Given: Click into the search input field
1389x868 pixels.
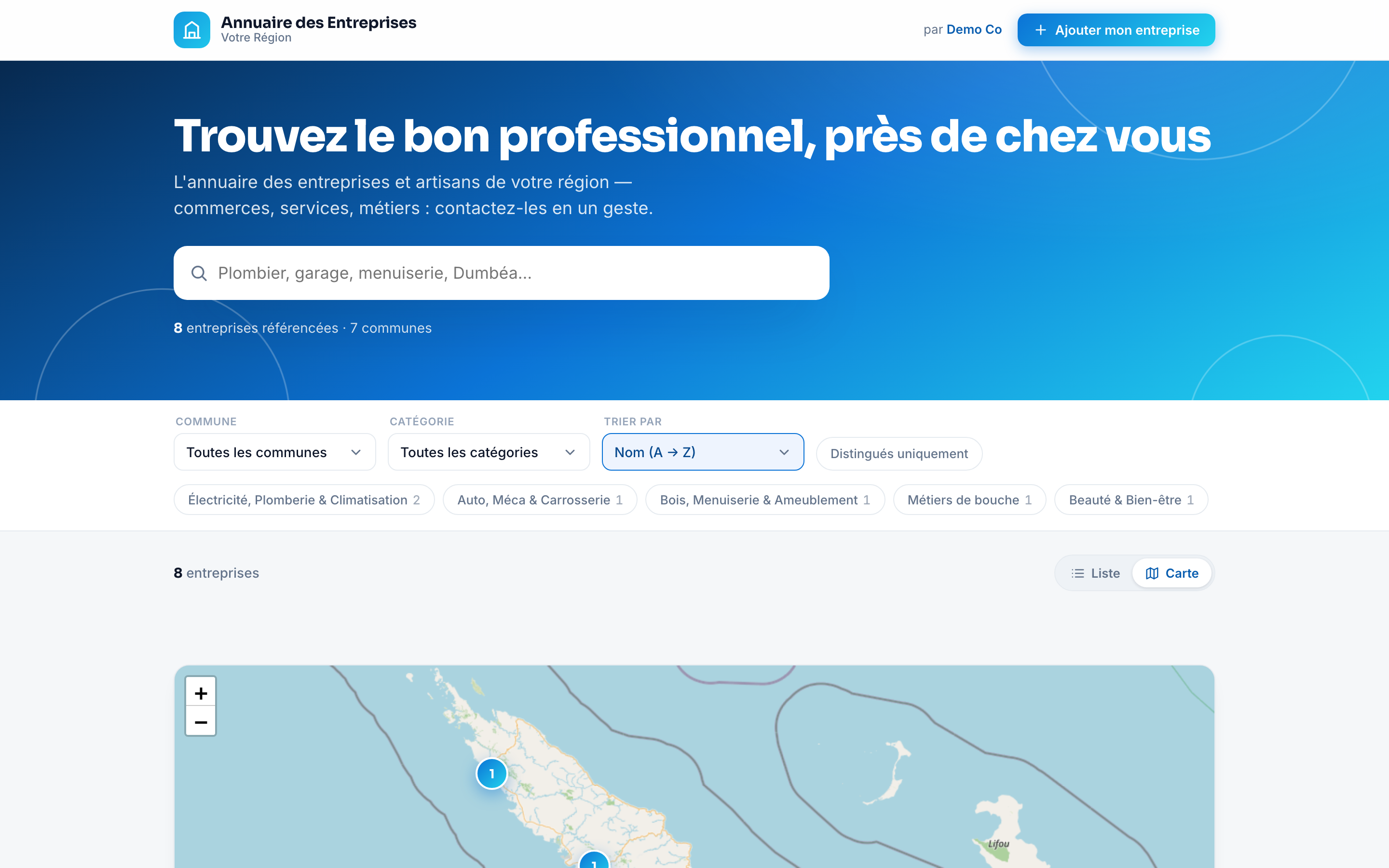Looking at the screenshot, I should [x=501, y=273].
